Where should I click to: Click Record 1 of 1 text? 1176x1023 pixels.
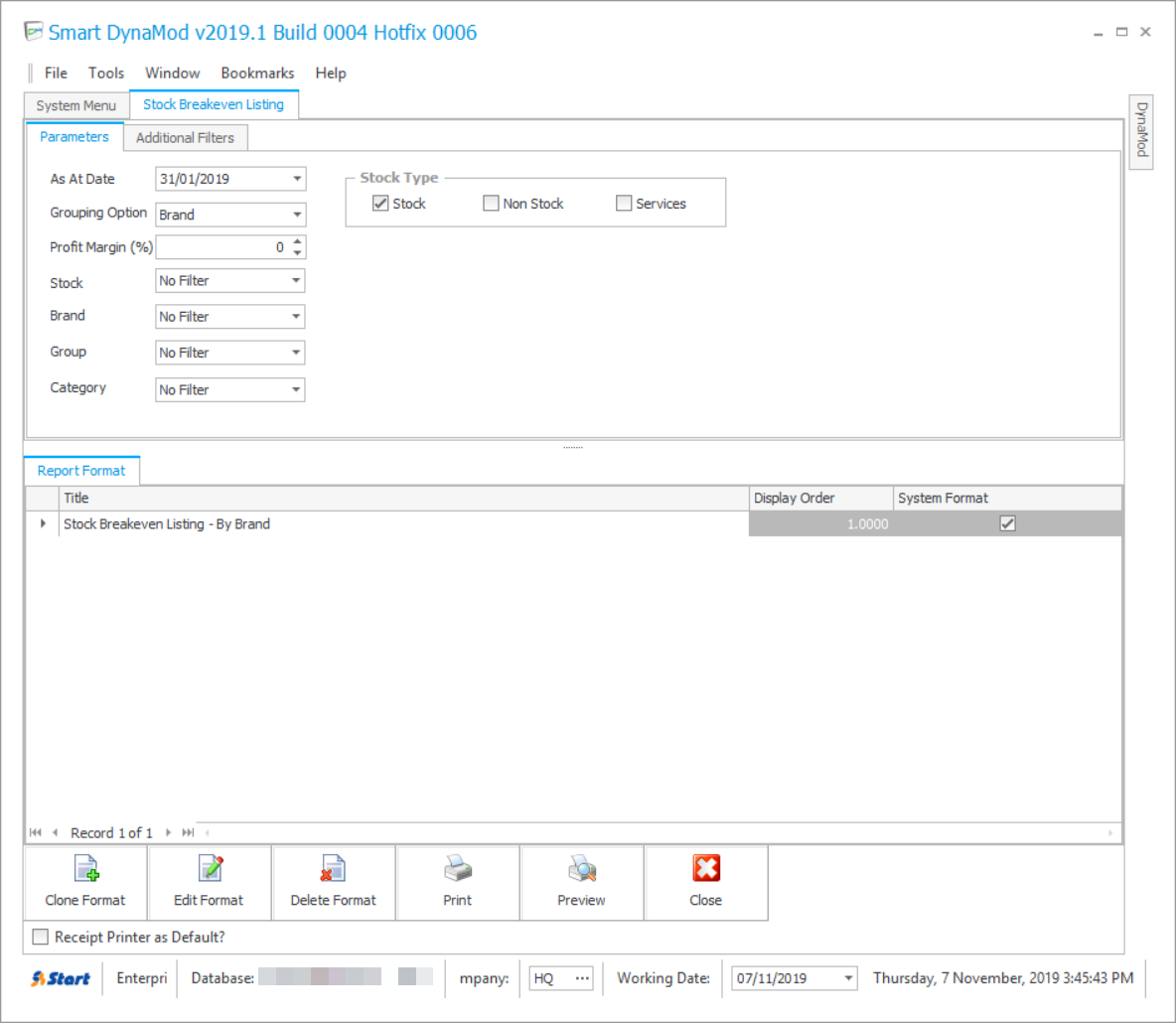click(111, 832)
